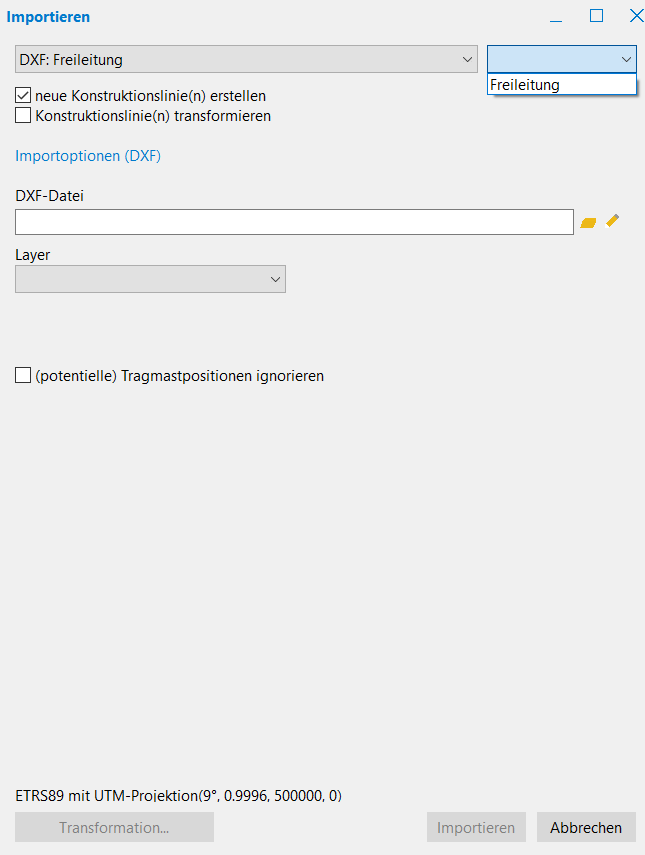Click the yellow folder browse icon

[588, 222]
